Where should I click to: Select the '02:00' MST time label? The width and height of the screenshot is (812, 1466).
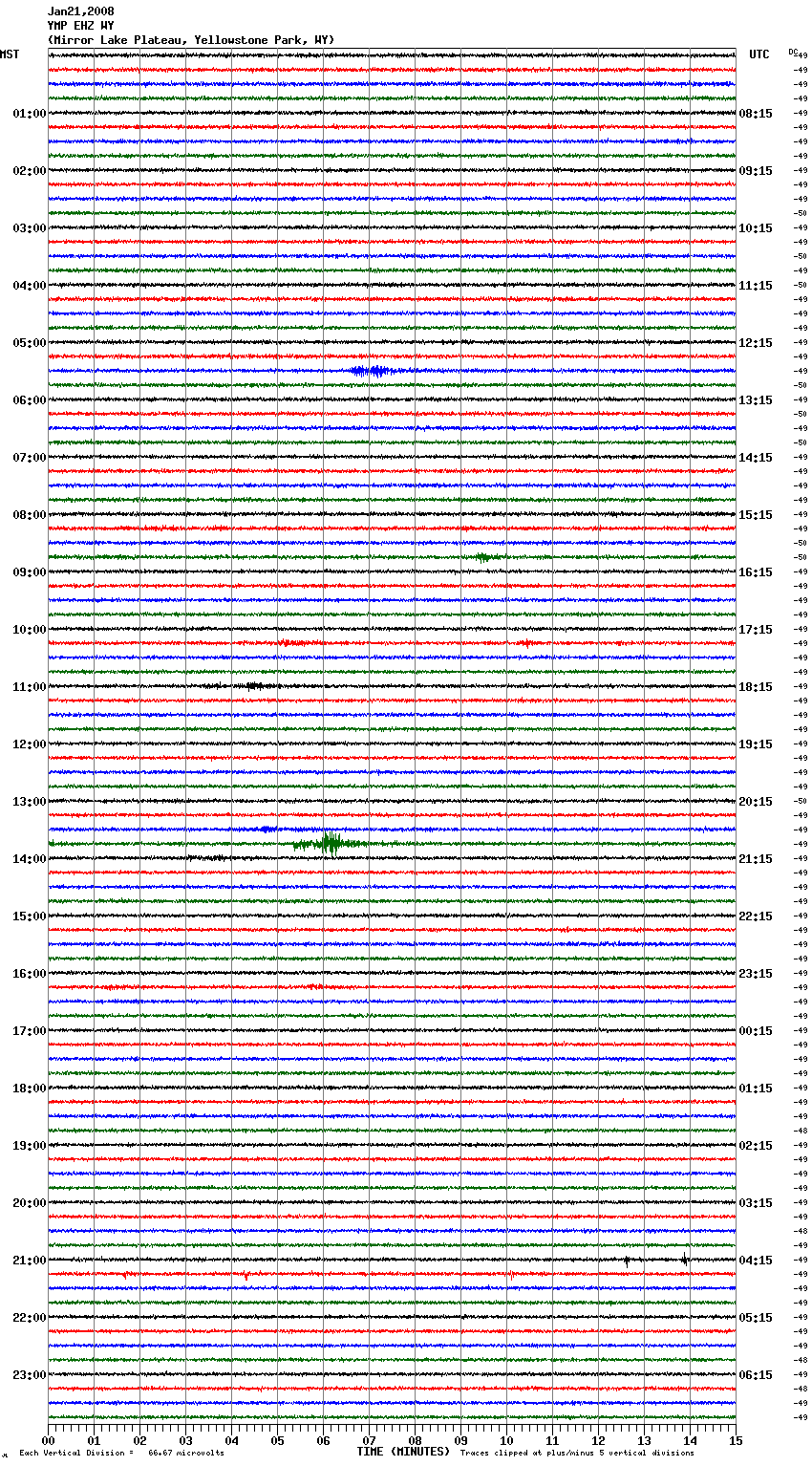point(30,171)
